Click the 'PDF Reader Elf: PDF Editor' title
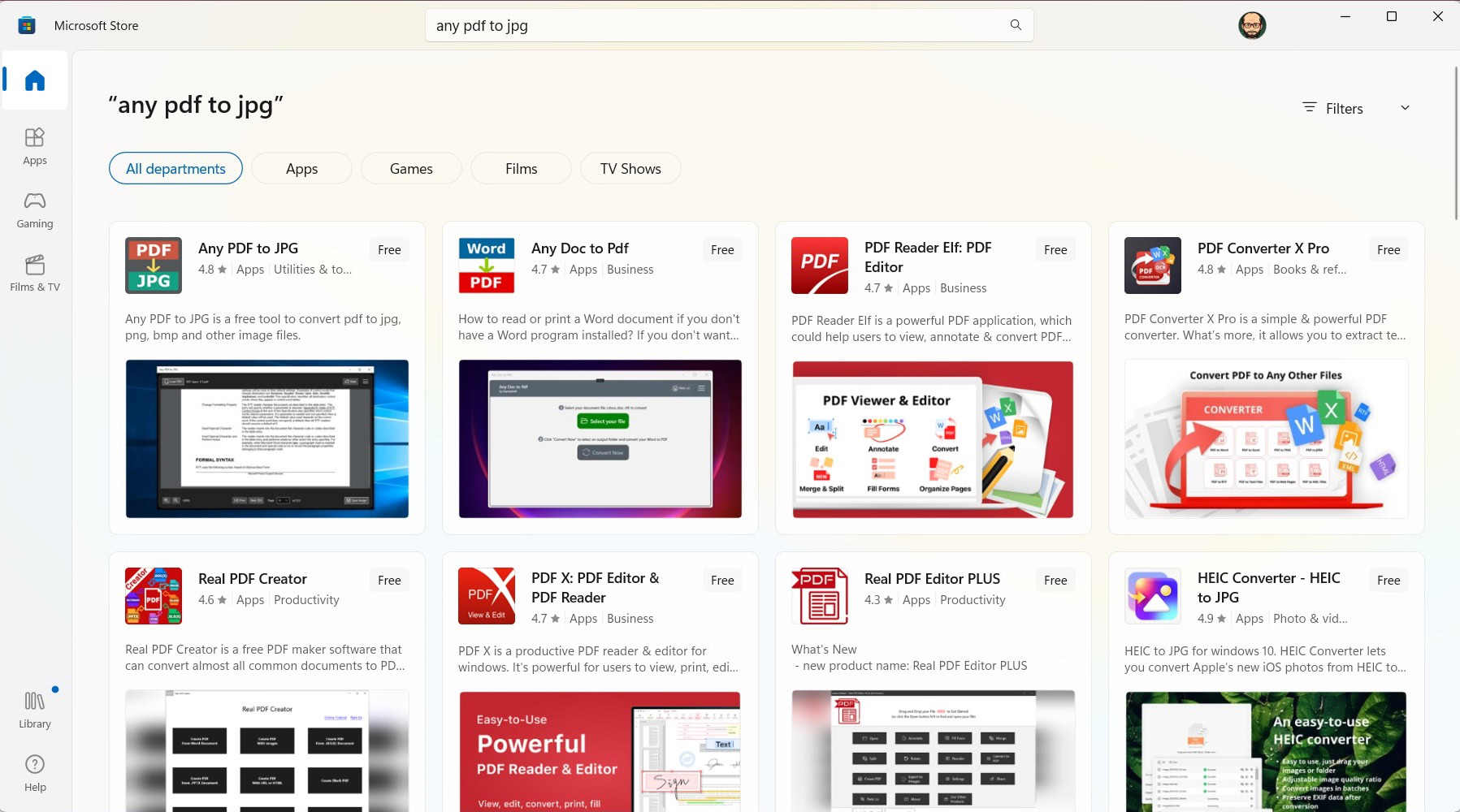Image resolution: width=1460 pixels, height=812 pixels. [928, 257]
